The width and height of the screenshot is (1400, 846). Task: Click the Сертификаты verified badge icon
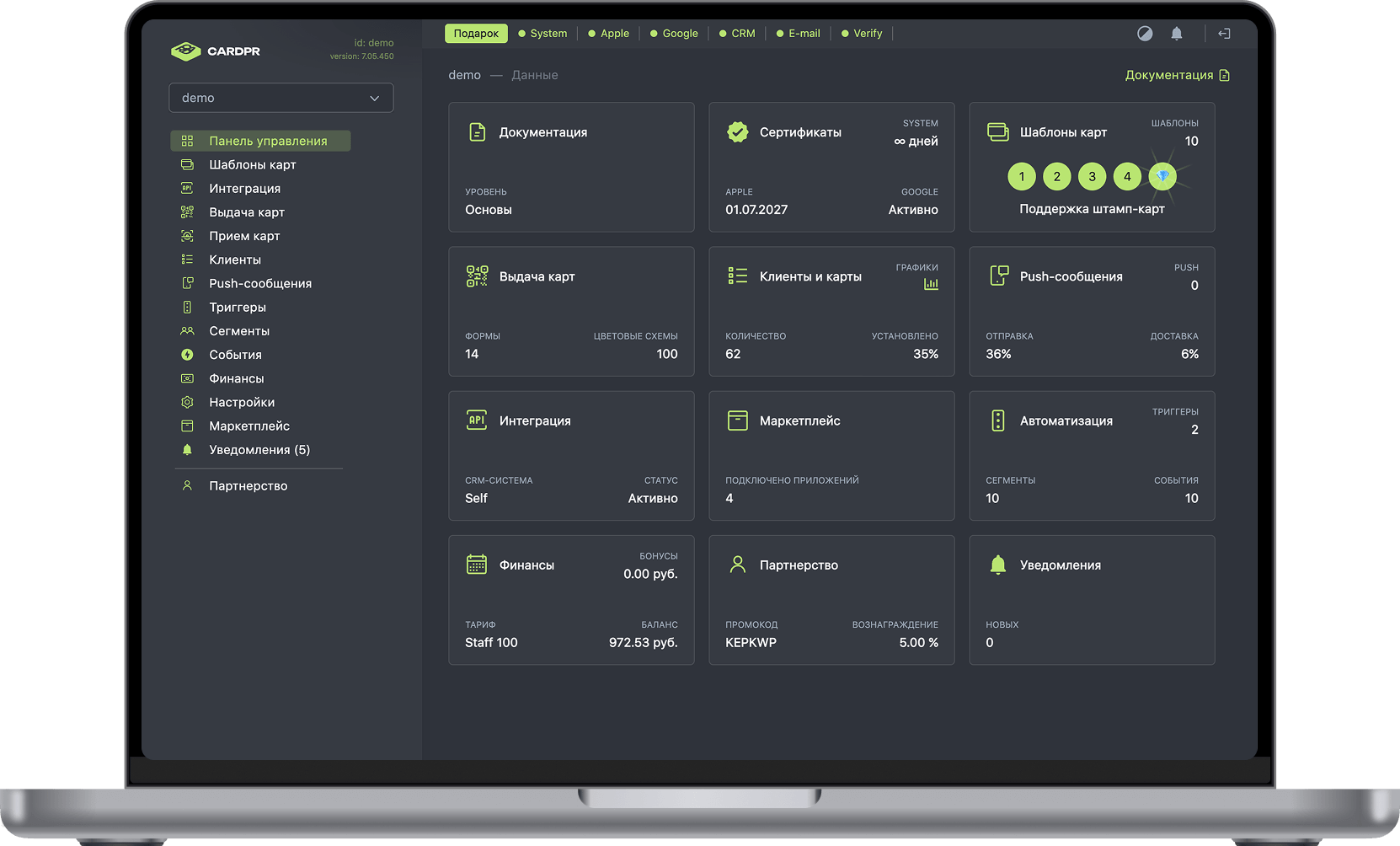coord(738,132)
